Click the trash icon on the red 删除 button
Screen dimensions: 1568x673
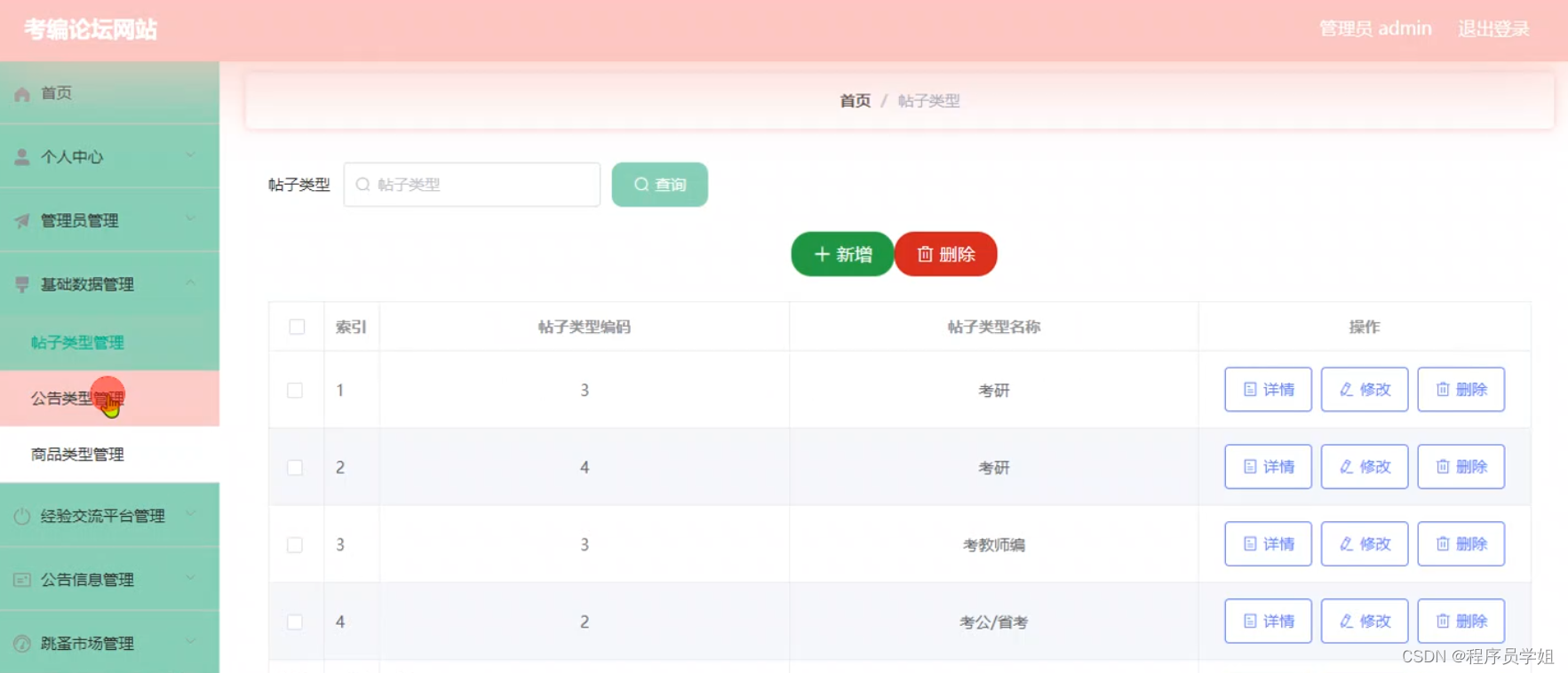(925, 255)
